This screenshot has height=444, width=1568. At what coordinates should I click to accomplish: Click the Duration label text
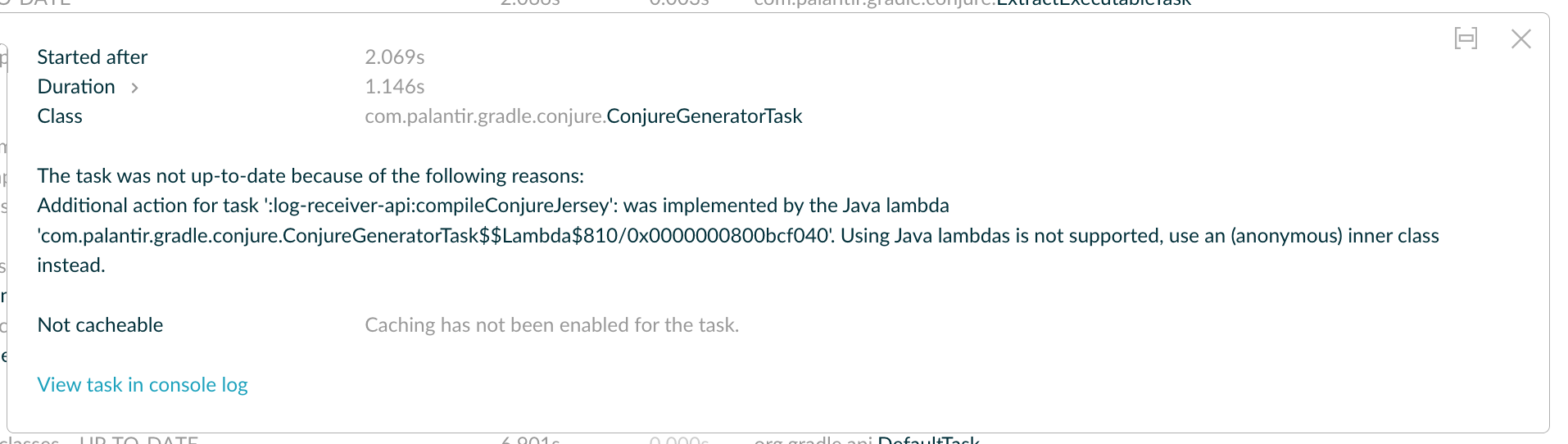76,87
